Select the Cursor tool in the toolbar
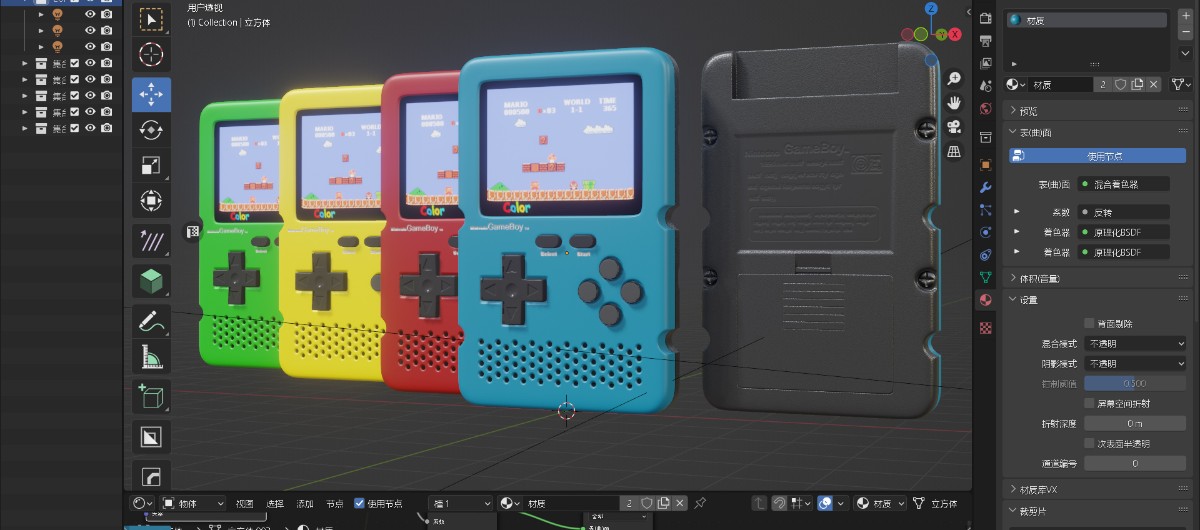 point(151,54)
